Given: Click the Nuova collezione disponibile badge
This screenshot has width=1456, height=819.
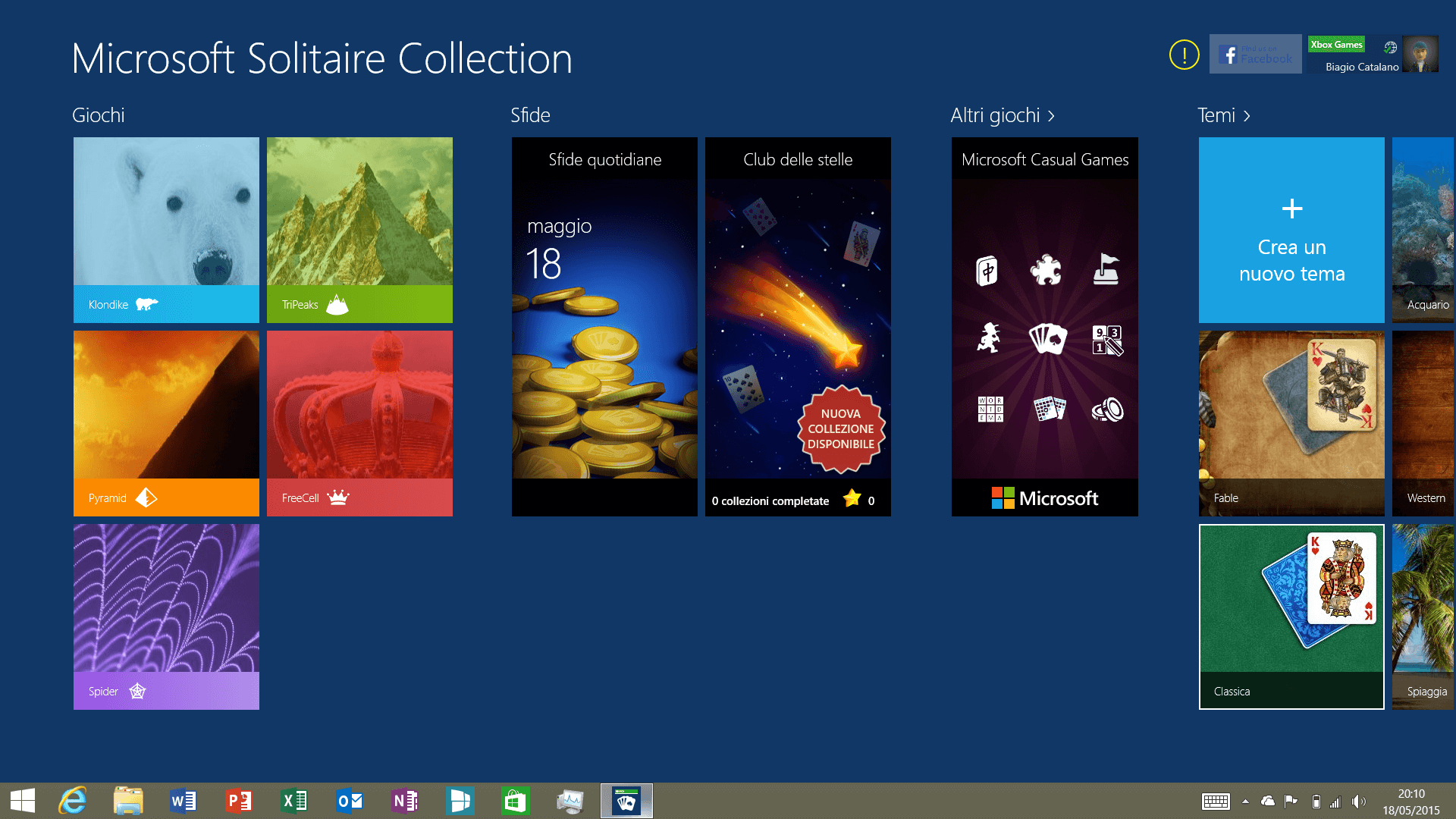Looking at the screenshot, I should [x=840, y=429].
